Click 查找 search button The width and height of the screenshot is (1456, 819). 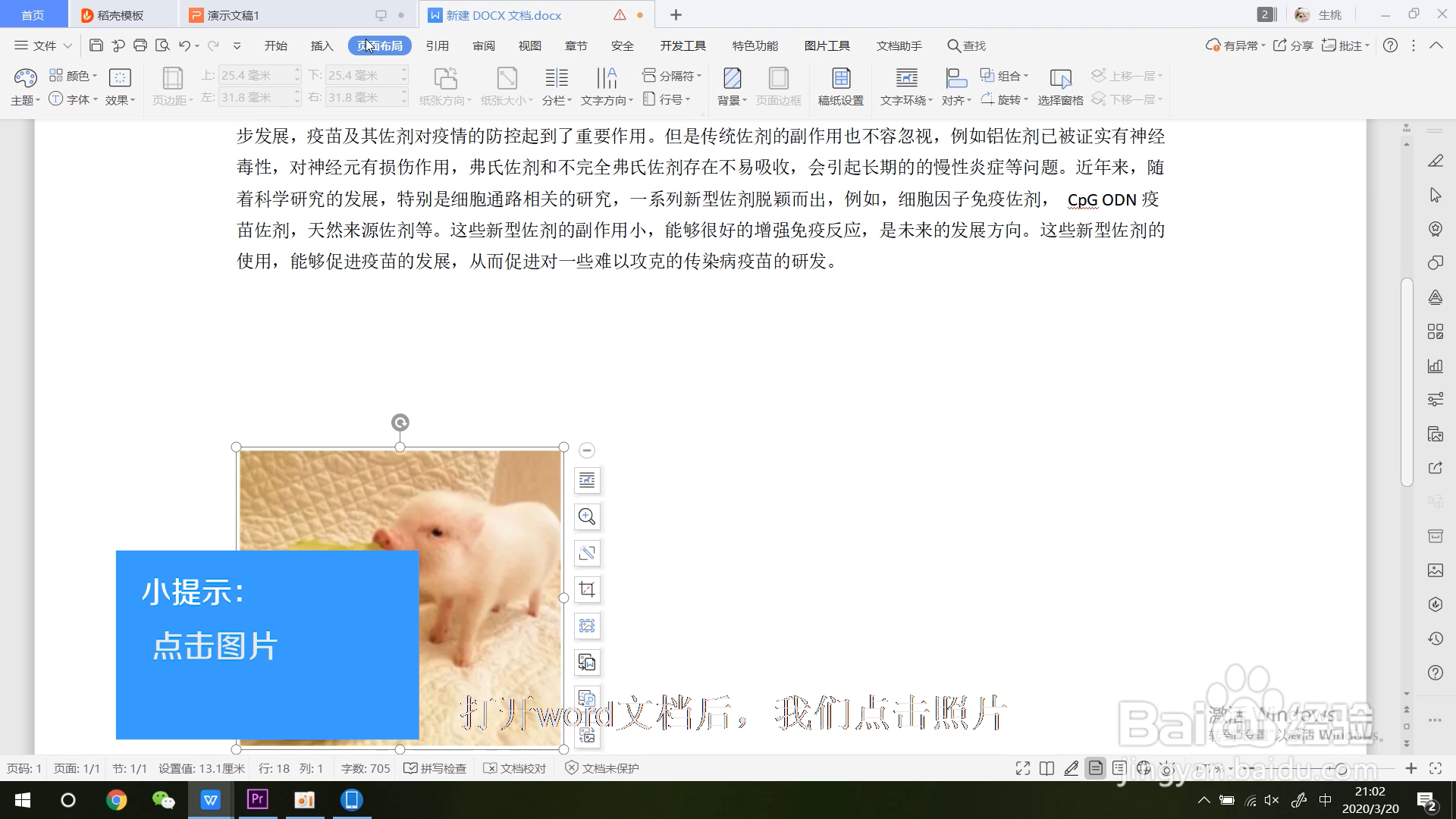coord(966,45)
